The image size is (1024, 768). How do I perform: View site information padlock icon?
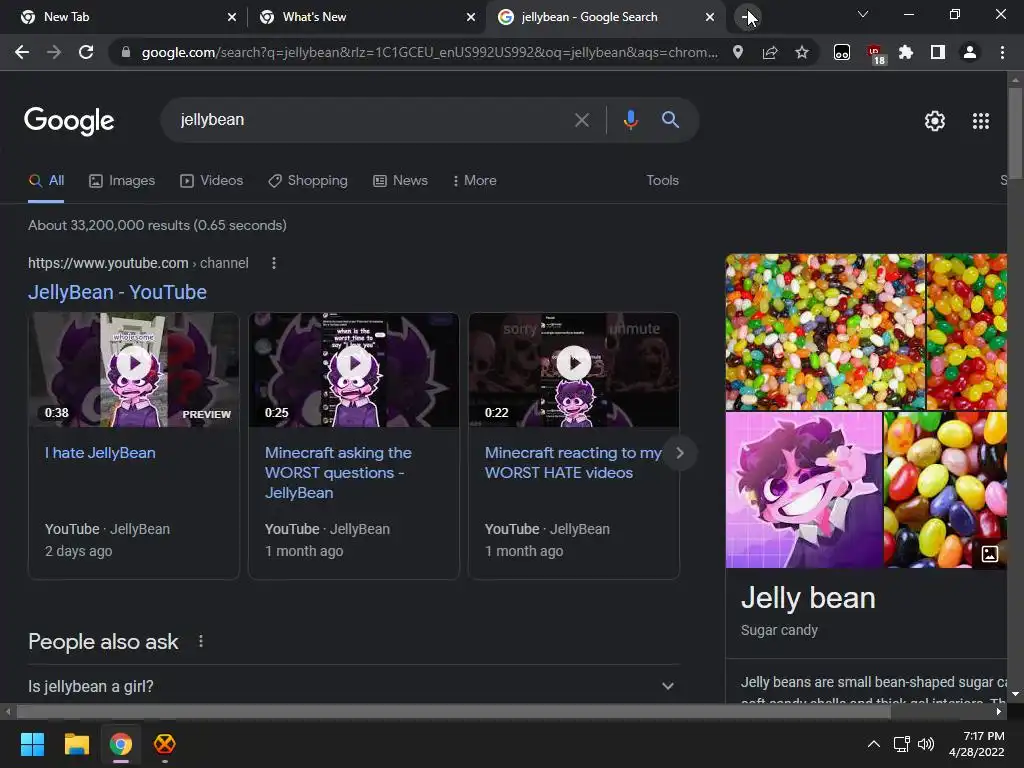(x=126, y=52)
